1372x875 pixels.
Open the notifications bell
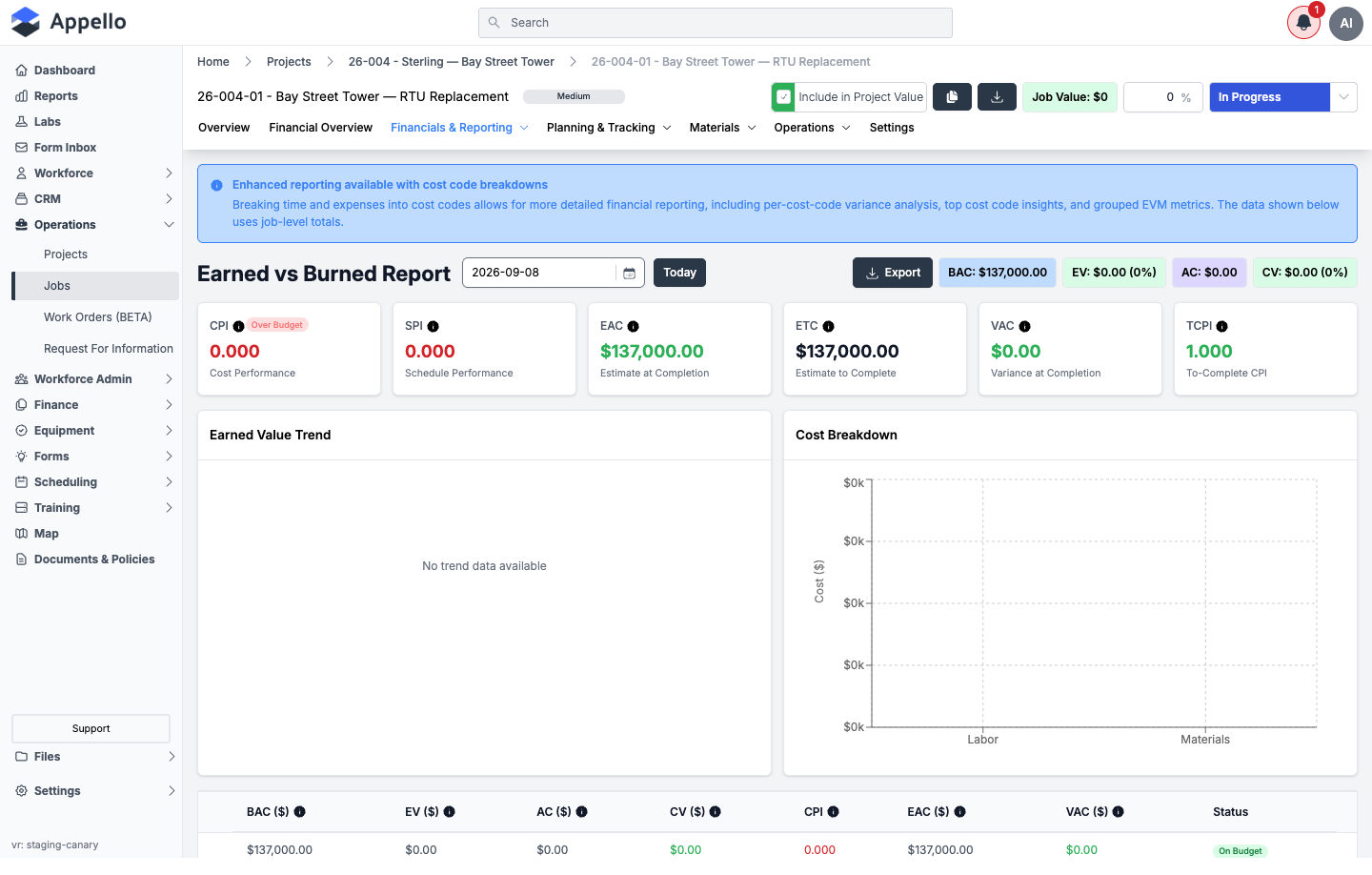[1303, 23]
